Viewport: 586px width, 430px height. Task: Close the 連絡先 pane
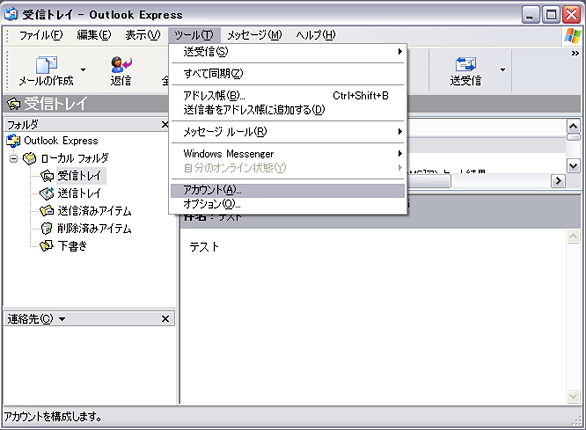165,319
